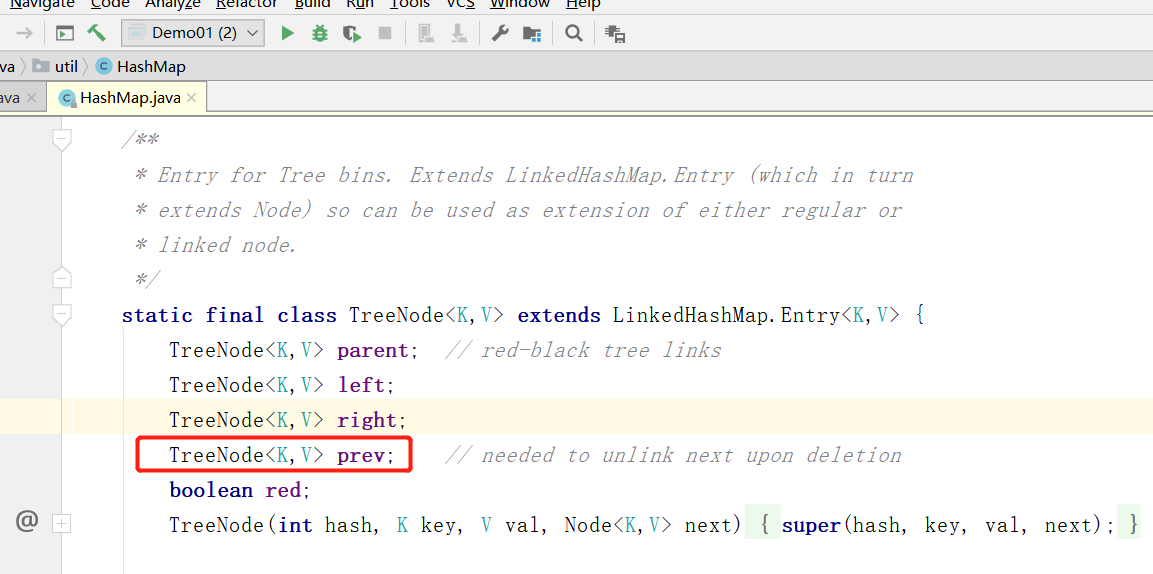
Task: Open the Navigate menu
Action: pos(42,4)
